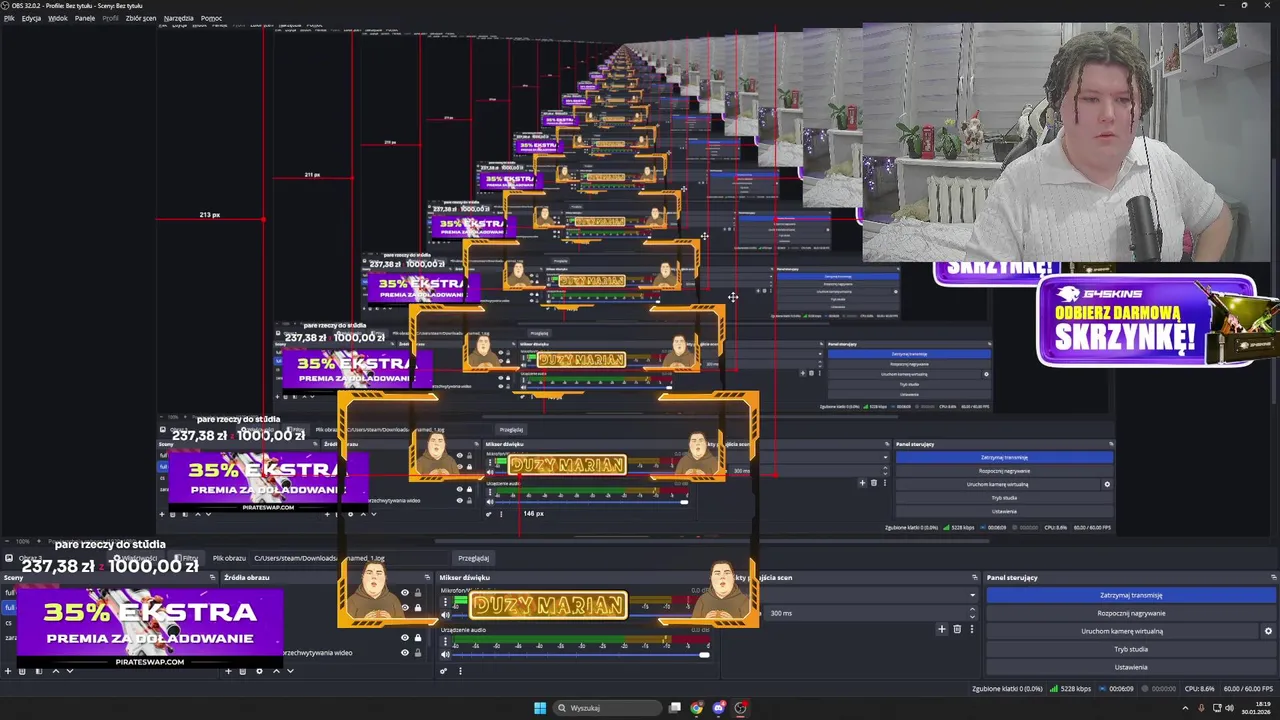
Task: Delete the selected source with the trash icon
Action: tap(243, 671)
